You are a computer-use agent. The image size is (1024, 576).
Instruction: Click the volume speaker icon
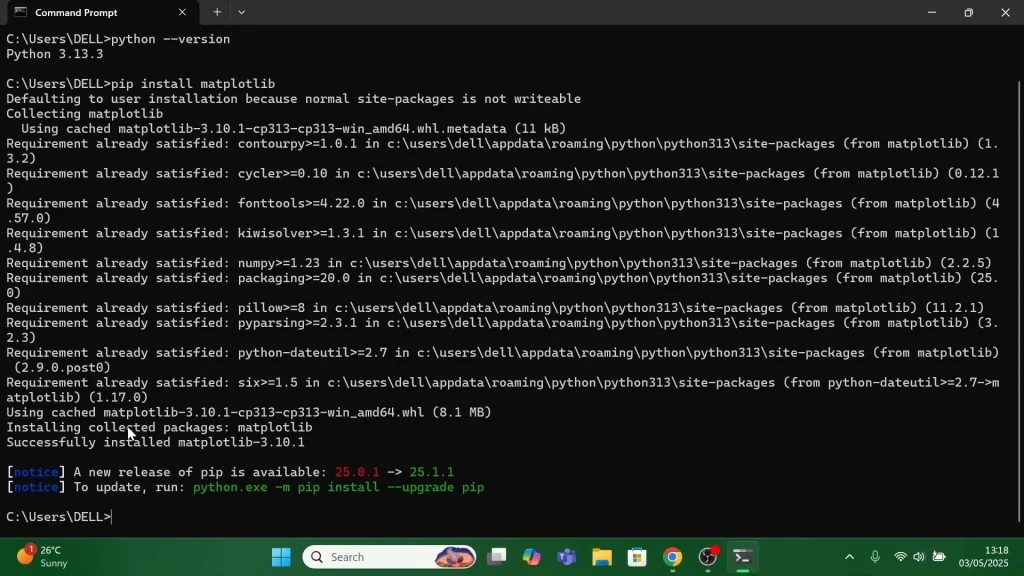coord(919,557)
